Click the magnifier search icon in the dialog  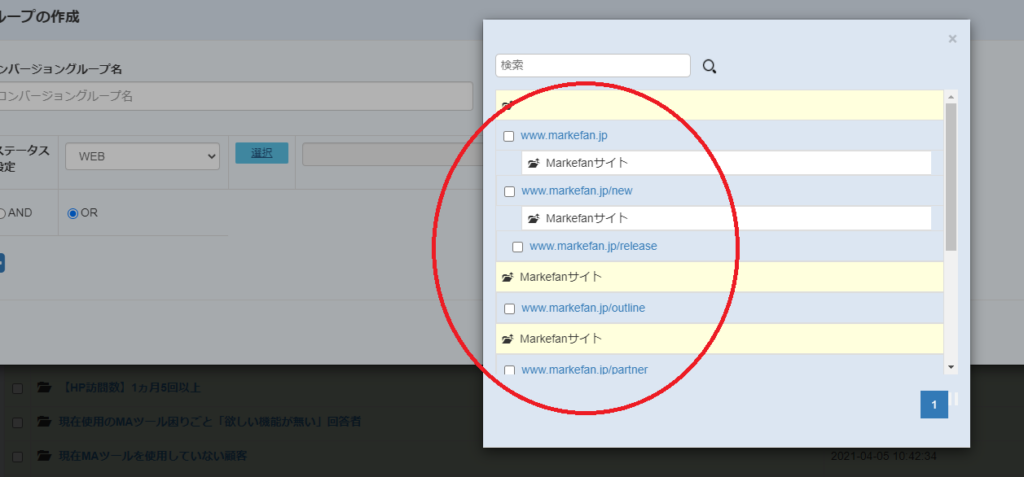tap(709, 66)
